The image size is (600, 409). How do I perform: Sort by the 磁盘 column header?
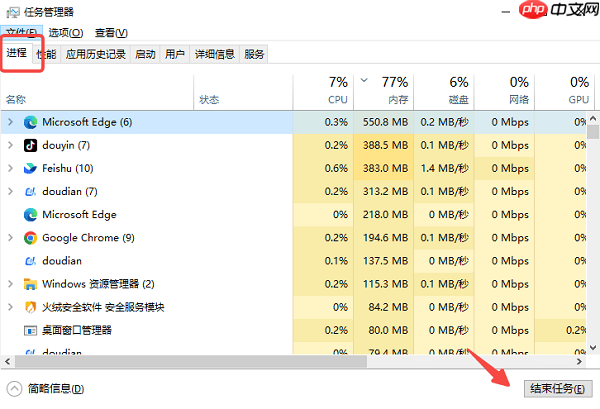click(x=444, y=91)
